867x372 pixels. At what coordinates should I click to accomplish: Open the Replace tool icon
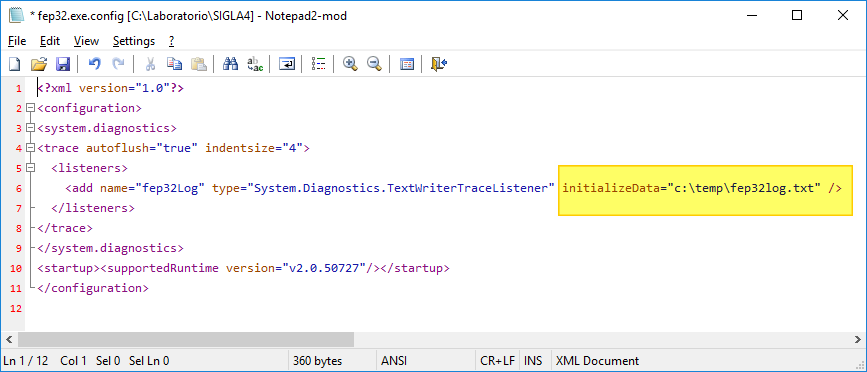254,64
